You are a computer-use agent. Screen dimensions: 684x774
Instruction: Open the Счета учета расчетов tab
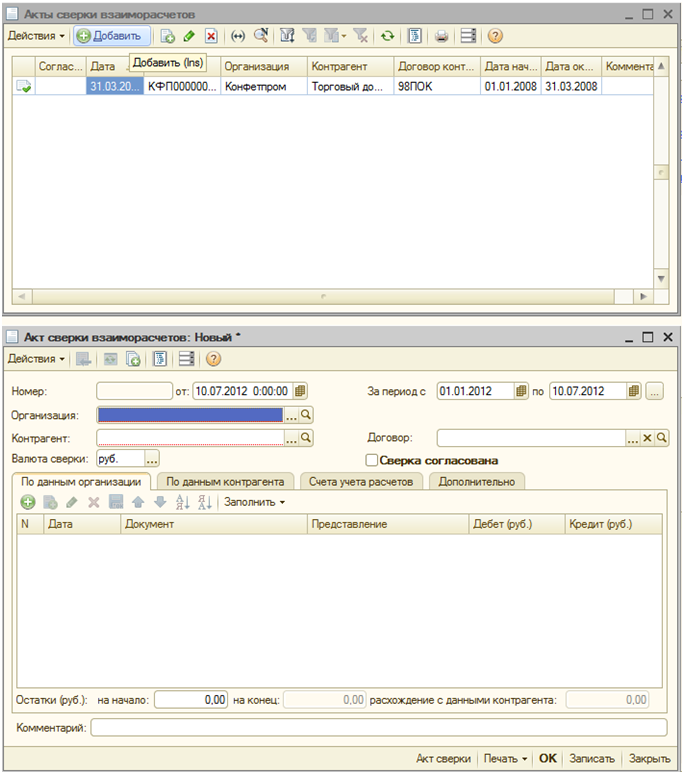(360, 482)
